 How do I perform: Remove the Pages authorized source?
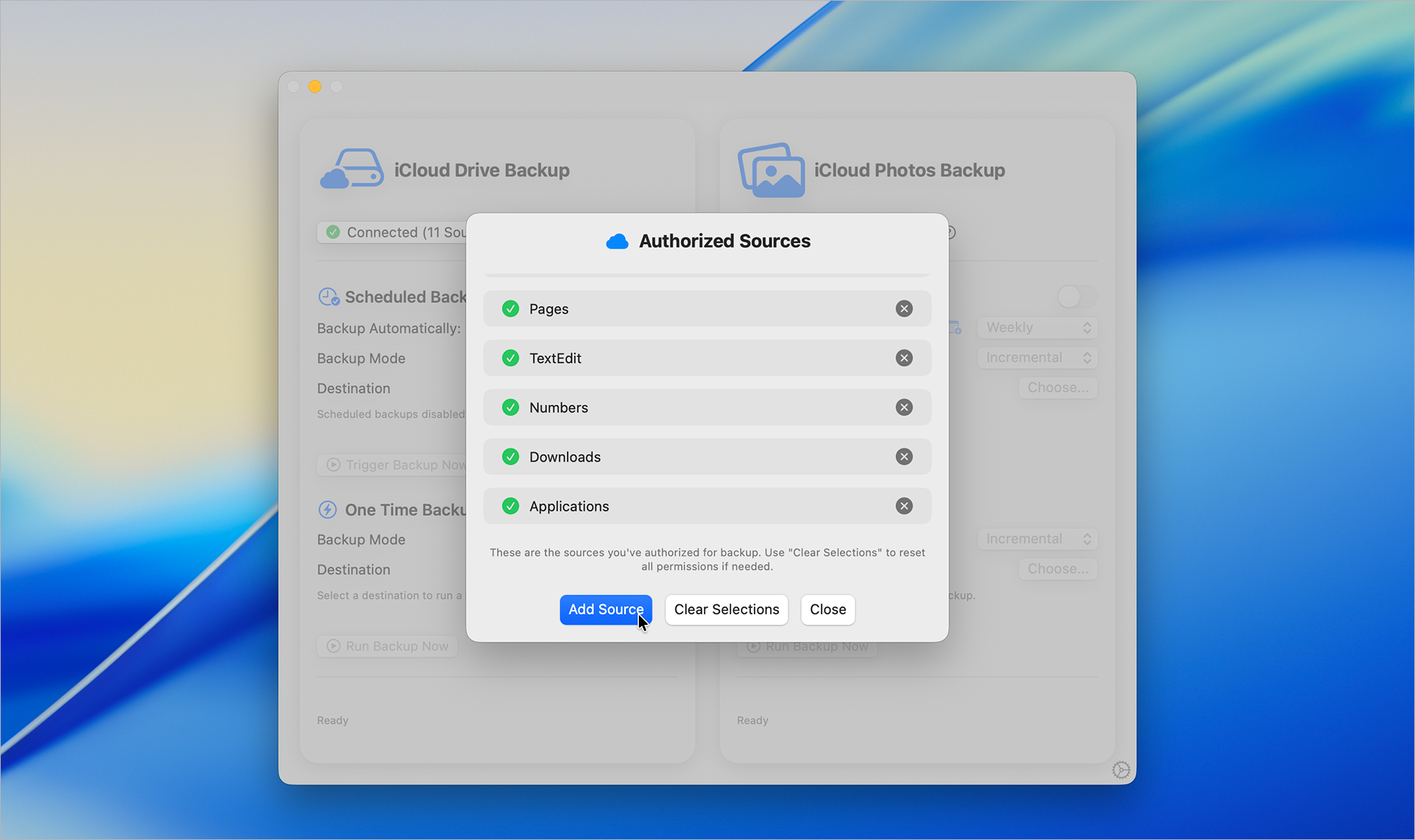pyautogui.click(x=904, y=309)
